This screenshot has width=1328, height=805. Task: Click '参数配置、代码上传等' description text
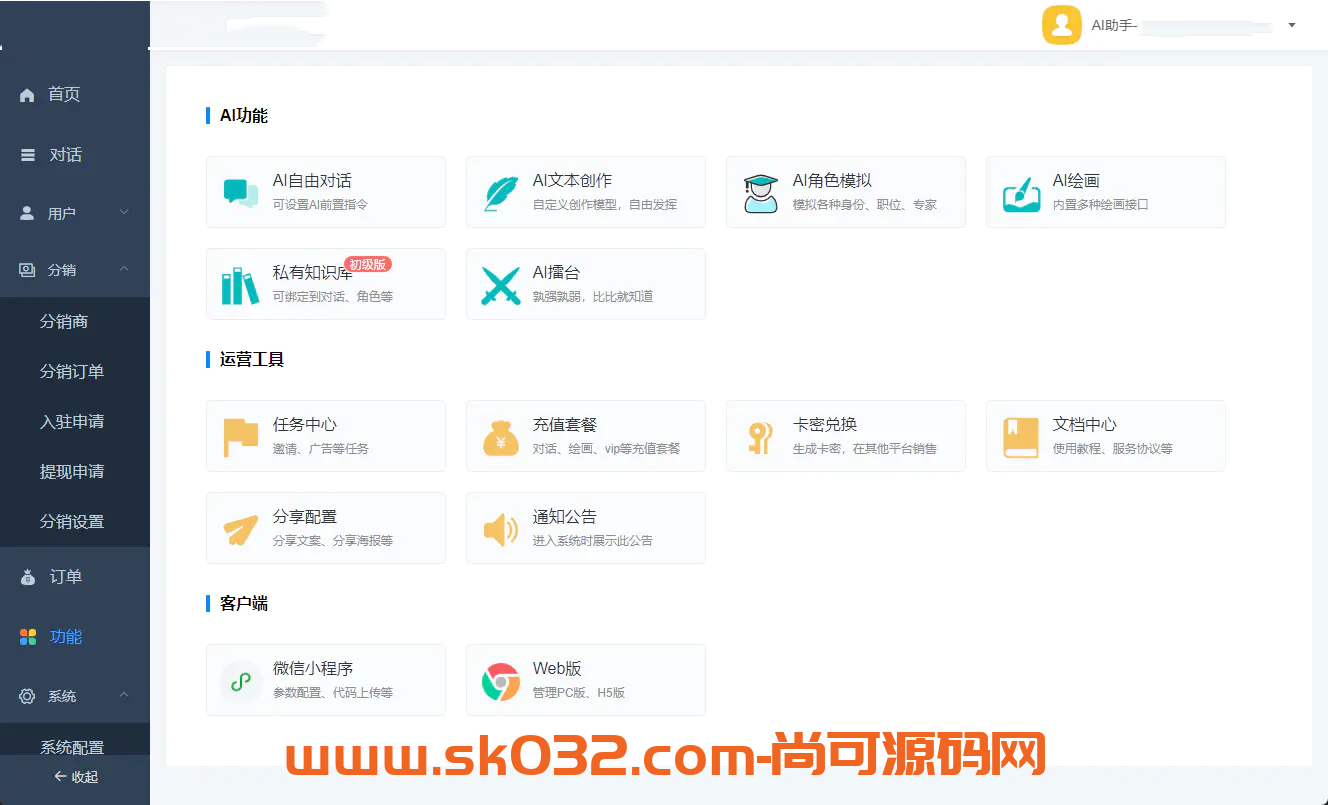[x=333, y=693]
